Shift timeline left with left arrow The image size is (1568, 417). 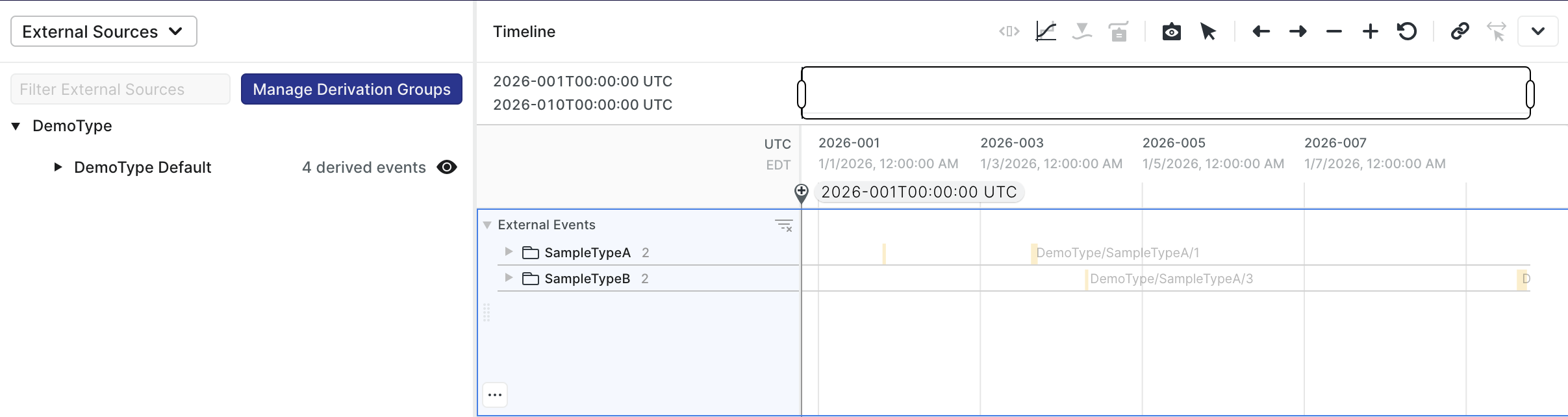point(1261,32)
